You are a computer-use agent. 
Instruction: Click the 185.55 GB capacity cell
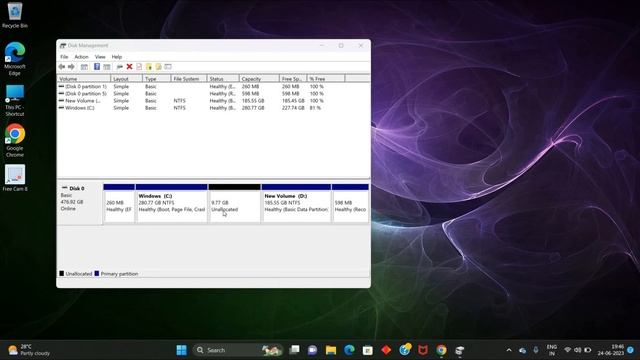(x=253, y=100)
